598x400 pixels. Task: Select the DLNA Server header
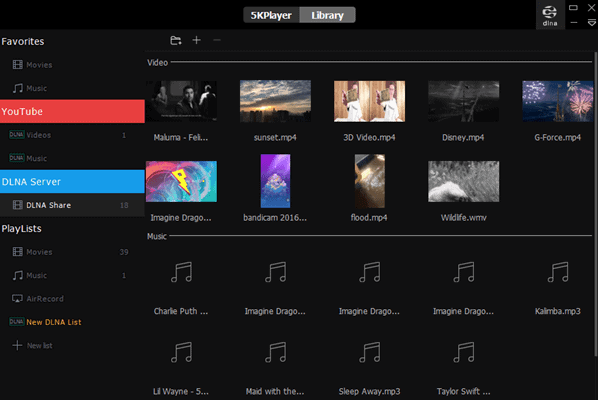[72, 182]
